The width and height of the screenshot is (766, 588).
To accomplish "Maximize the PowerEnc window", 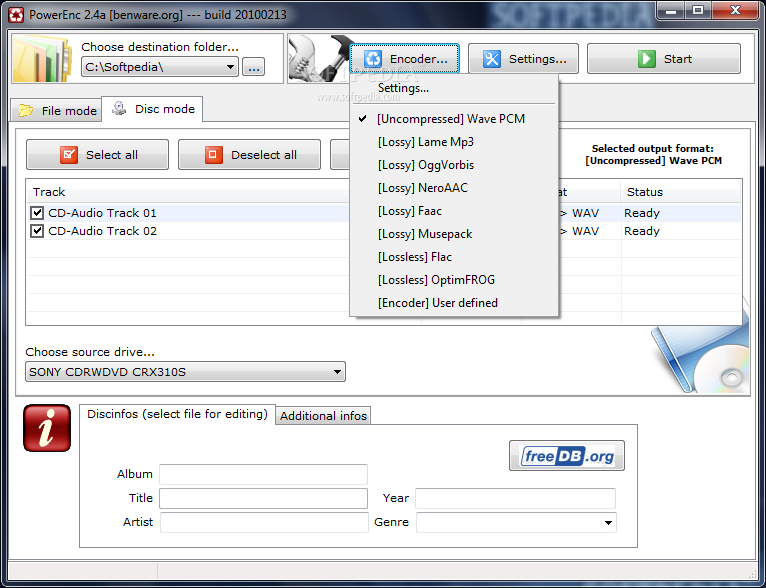I will (698, 10).
